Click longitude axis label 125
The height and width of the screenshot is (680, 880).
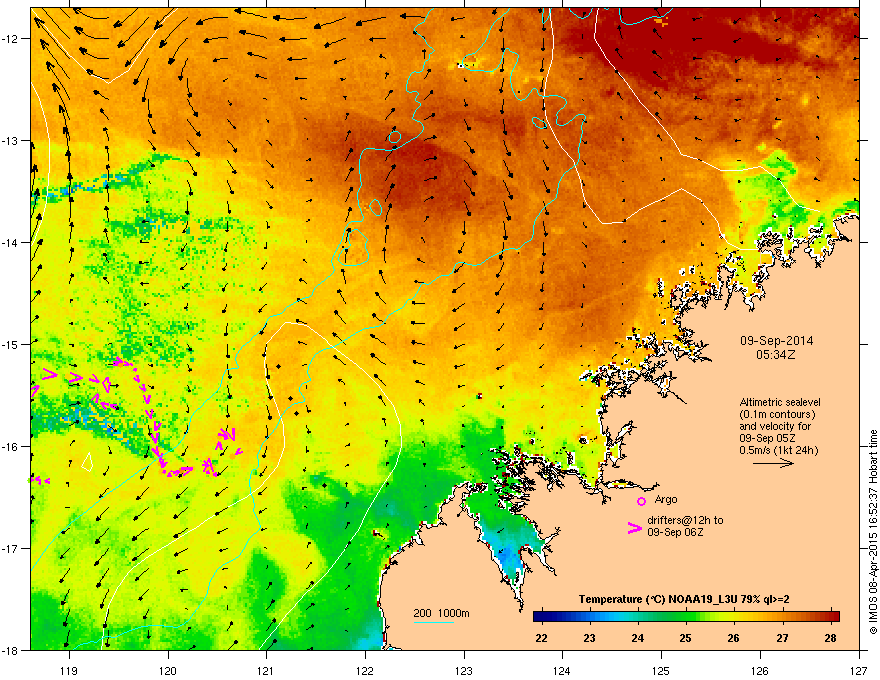point(661,670)
